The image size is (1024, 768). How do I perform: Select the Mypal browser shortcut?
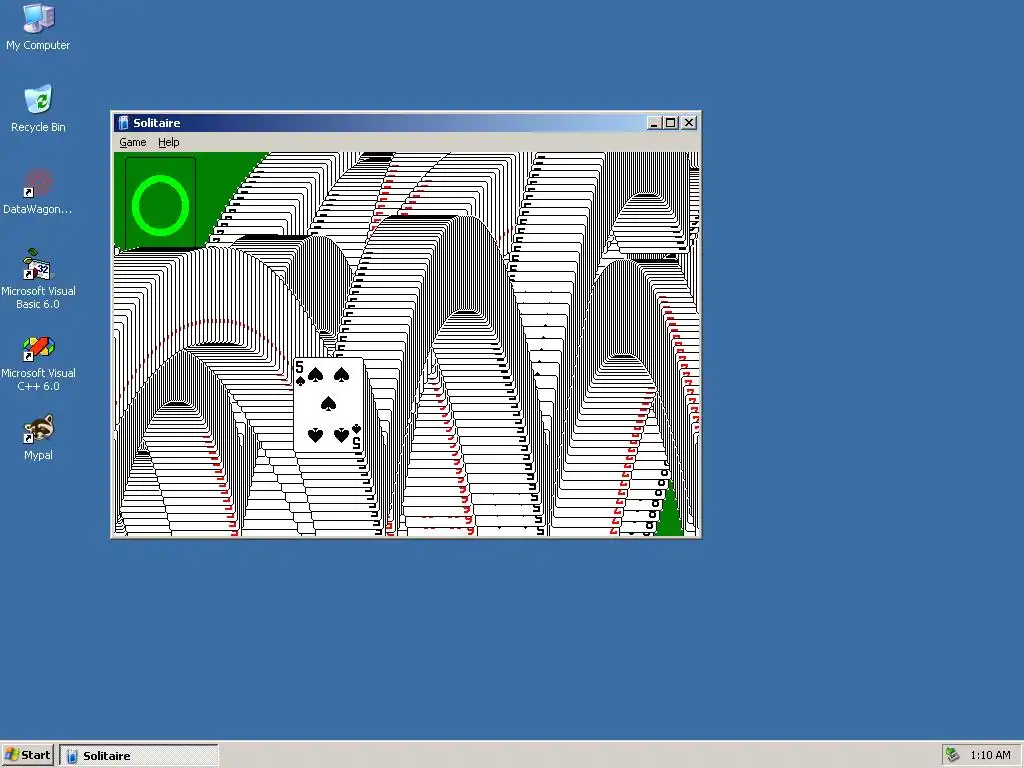click(x=38, y=438)
